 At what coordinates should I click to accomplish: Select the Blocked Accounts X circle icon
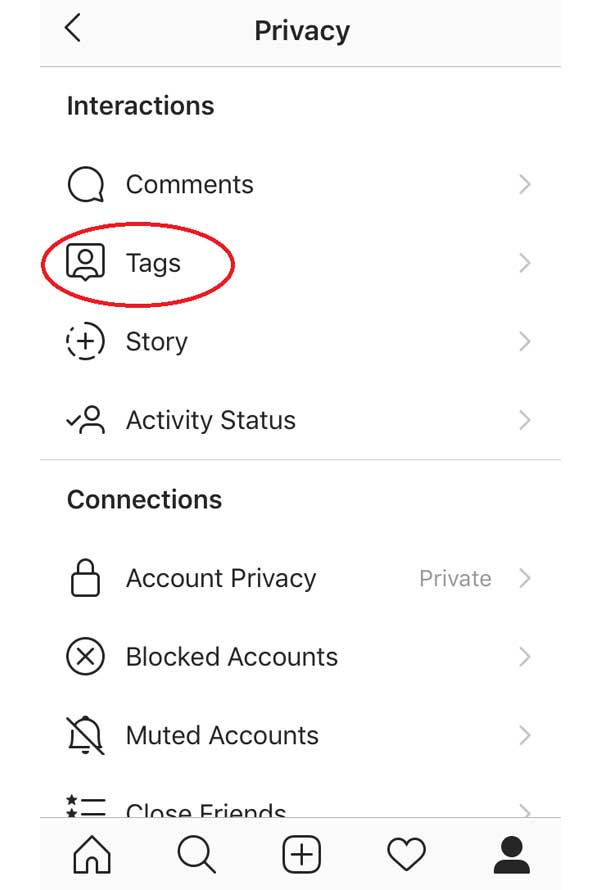[x=86, y=657]
